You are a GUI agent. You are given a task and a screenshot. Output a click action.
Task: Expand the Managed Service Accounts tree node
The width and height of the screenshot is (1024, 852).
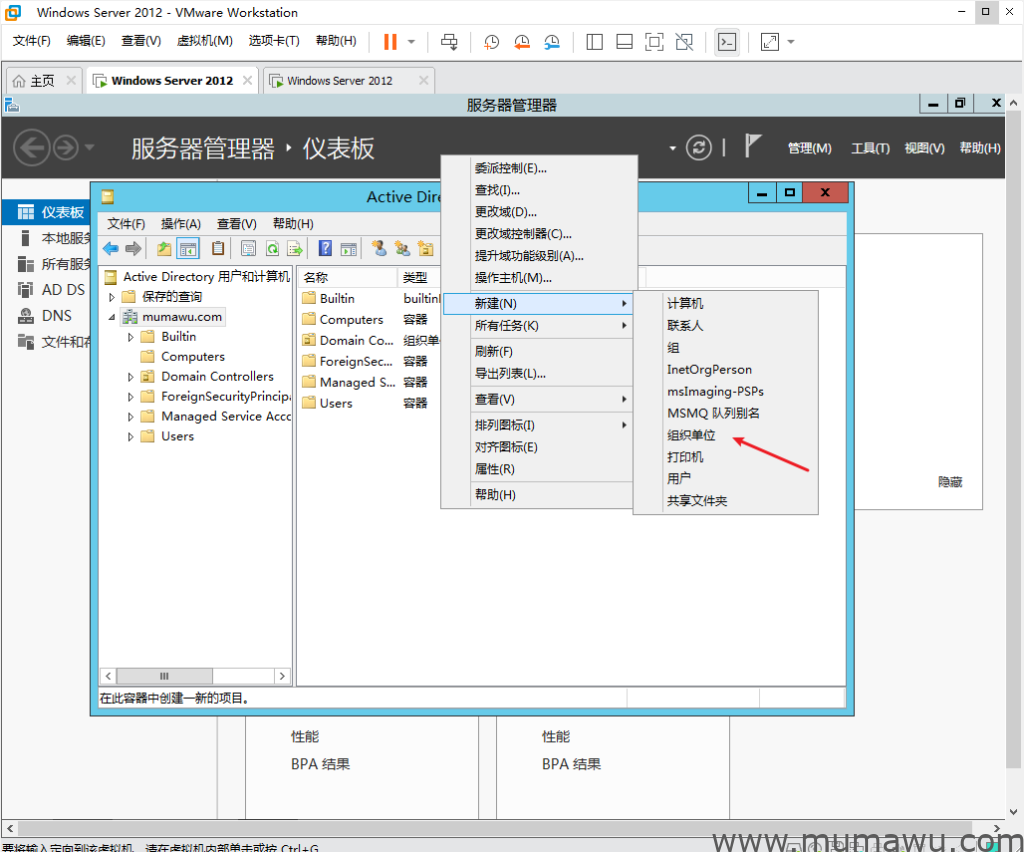click(131, 417)
